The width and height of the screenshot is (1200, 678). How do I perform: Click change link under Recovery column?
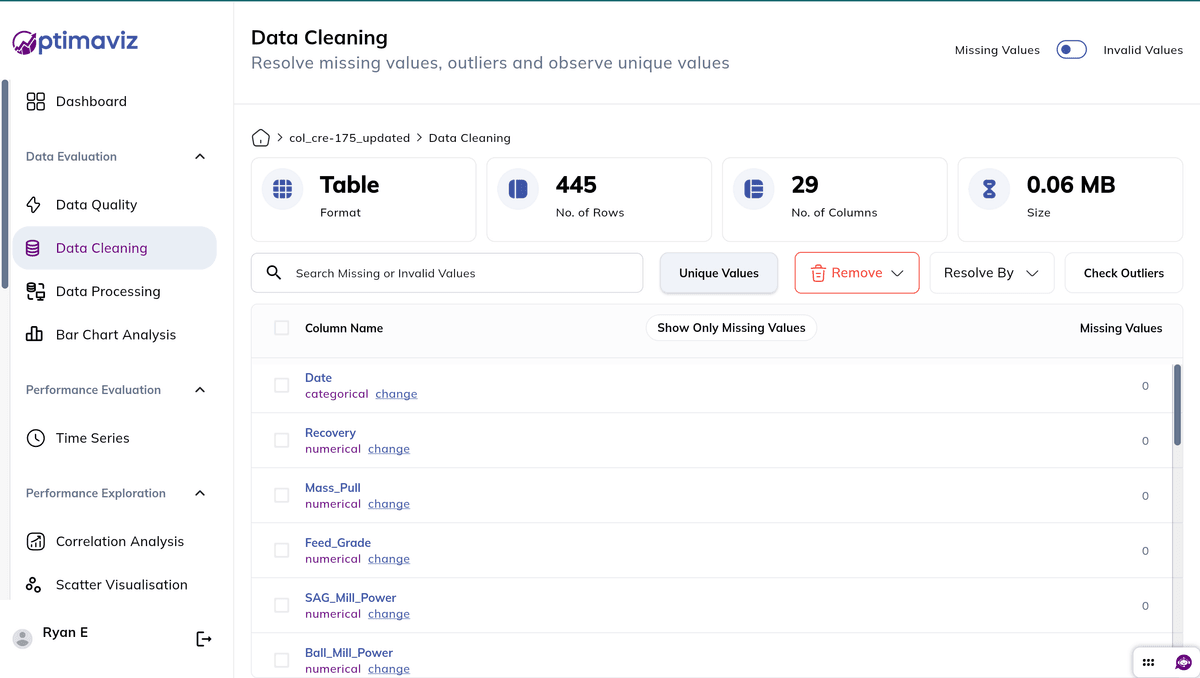coord(389,449)
